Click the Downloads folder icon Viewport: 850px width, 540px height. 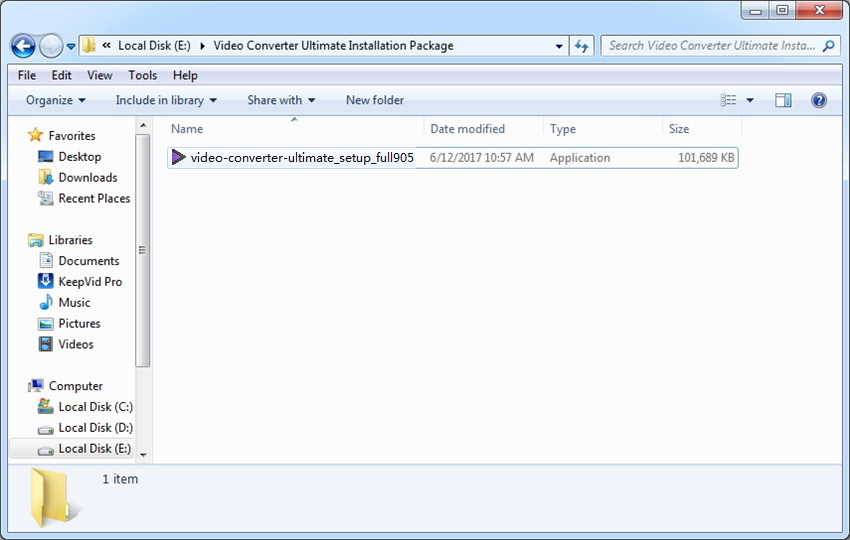click(x=46, y=177)
